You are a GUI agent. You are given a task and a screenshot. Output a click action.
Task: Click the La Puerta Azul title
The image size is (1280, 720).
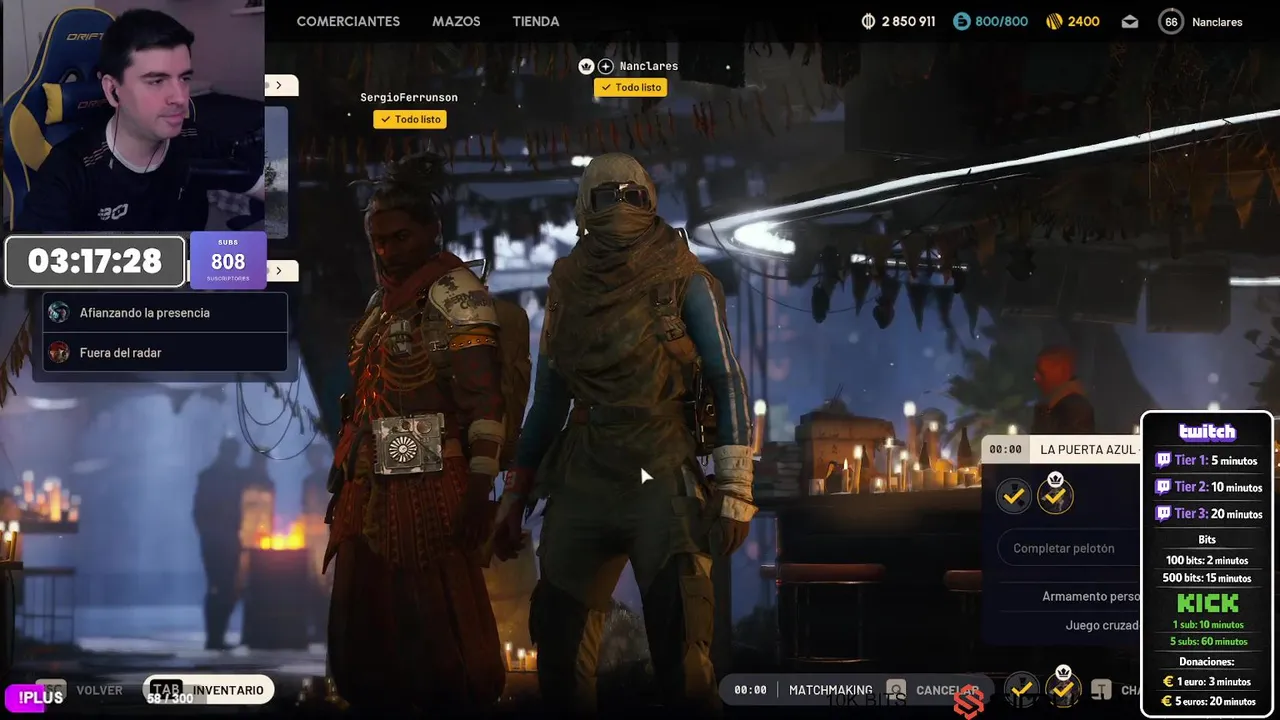click(x=1088, y=449)
